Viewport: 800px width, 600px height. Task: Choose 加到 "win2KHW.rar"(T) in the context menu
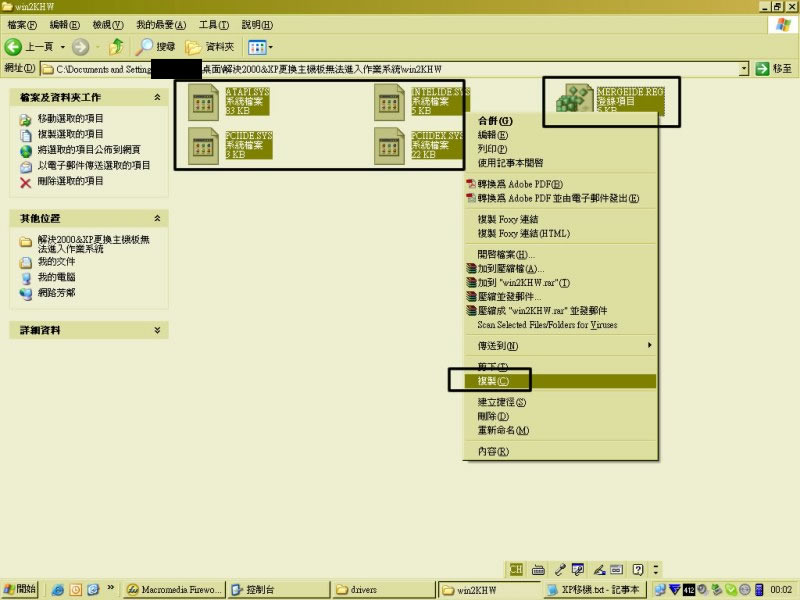point(560,283)
